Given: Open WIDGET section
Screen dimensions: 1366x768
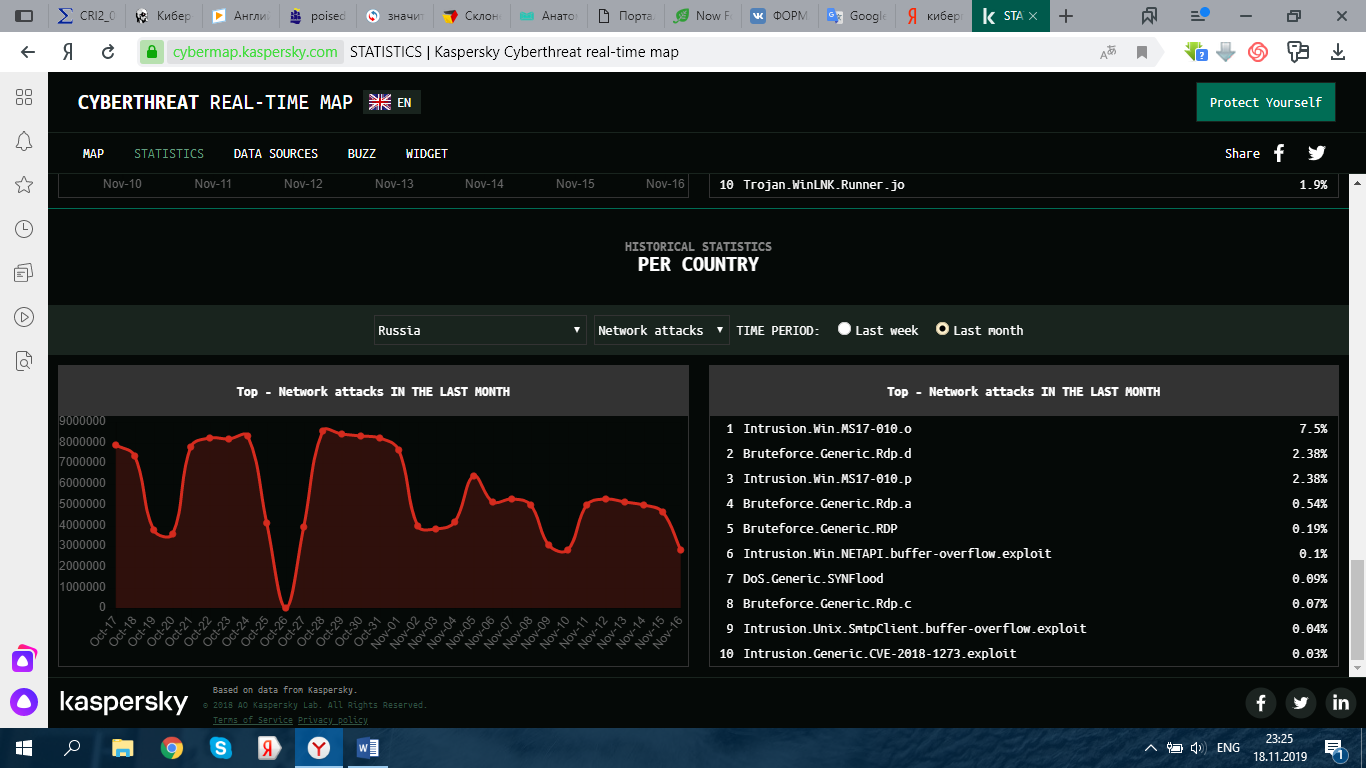Looking at the screenshot, I should [x=427, y=153].
